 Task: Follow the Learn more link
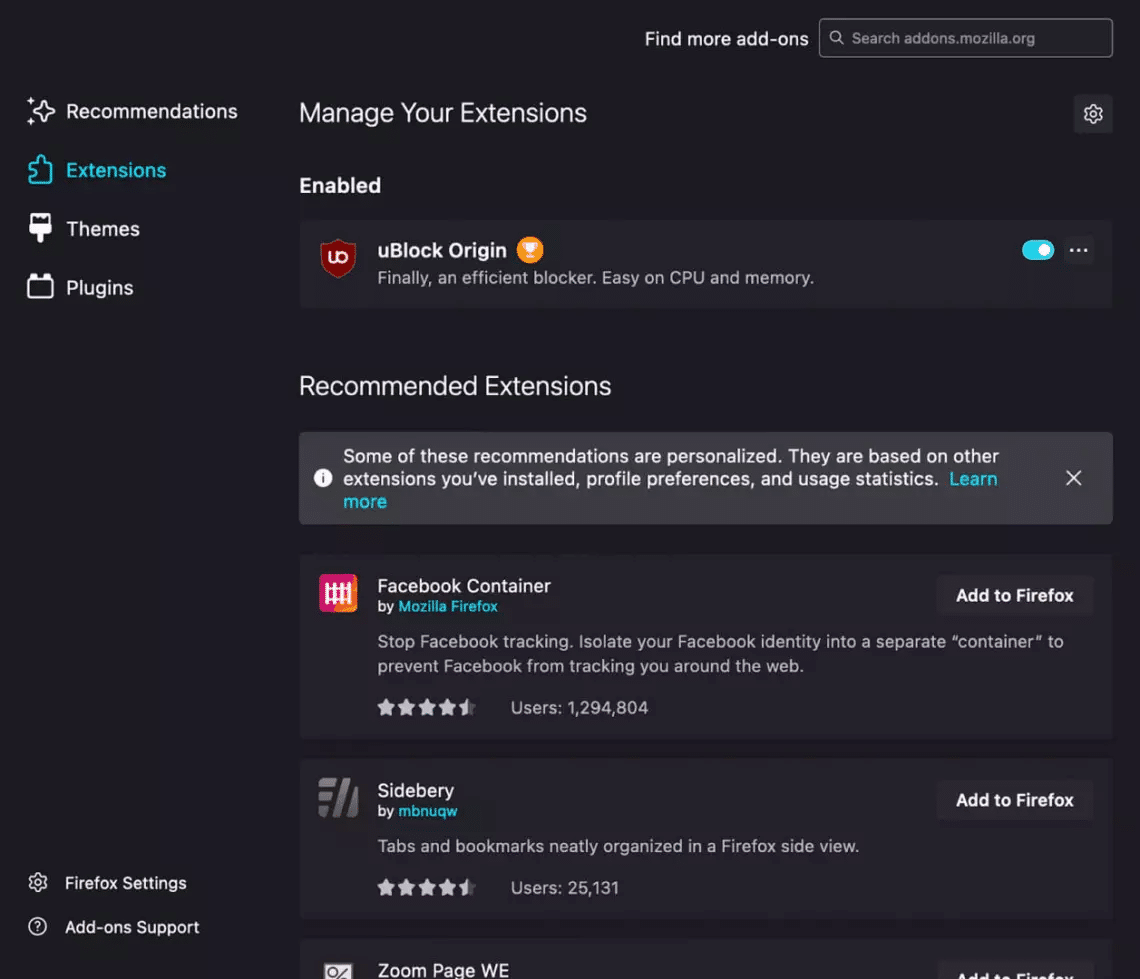973,479
